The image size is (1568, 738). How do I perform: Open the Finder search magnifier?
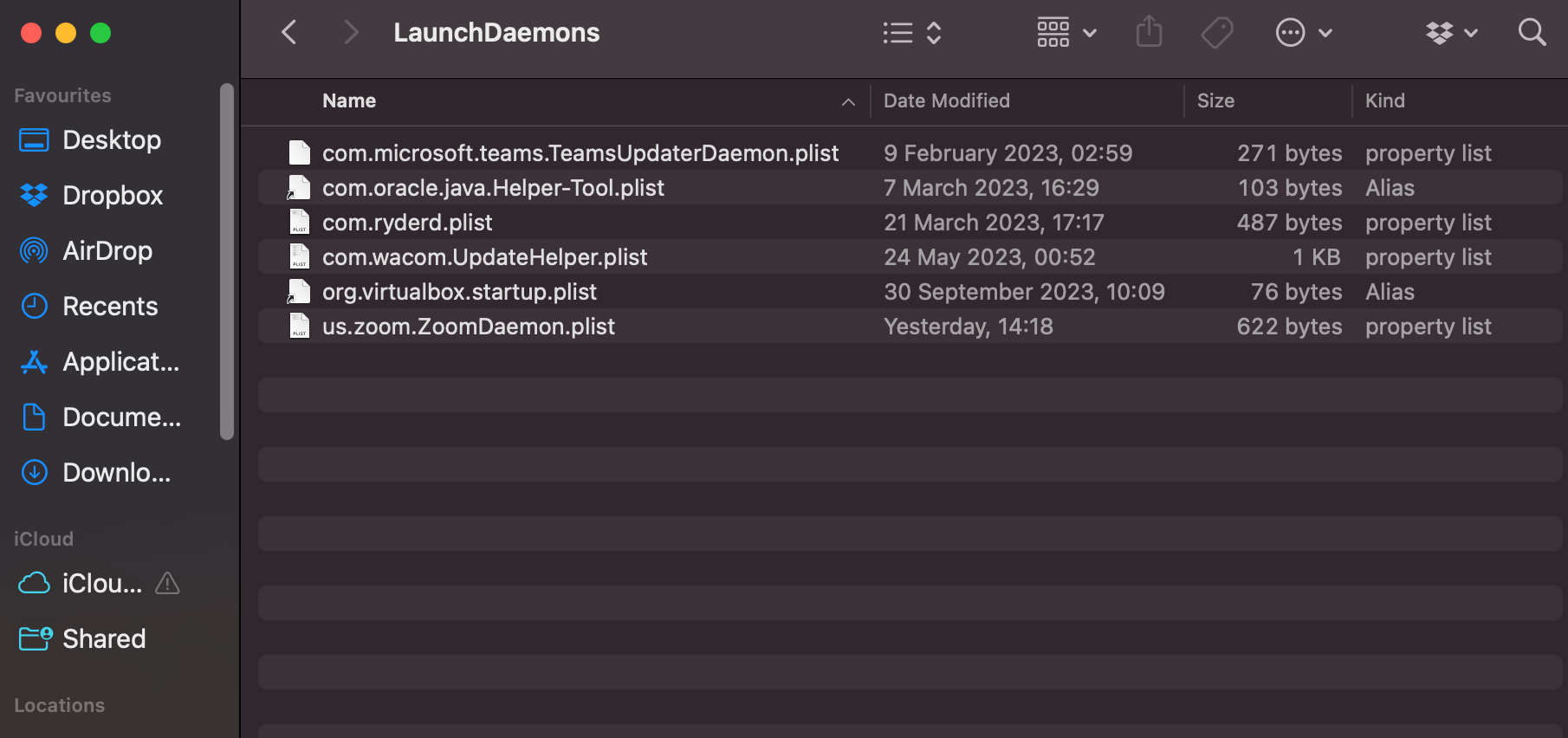pyautogui.click(x=1532, y=33)
